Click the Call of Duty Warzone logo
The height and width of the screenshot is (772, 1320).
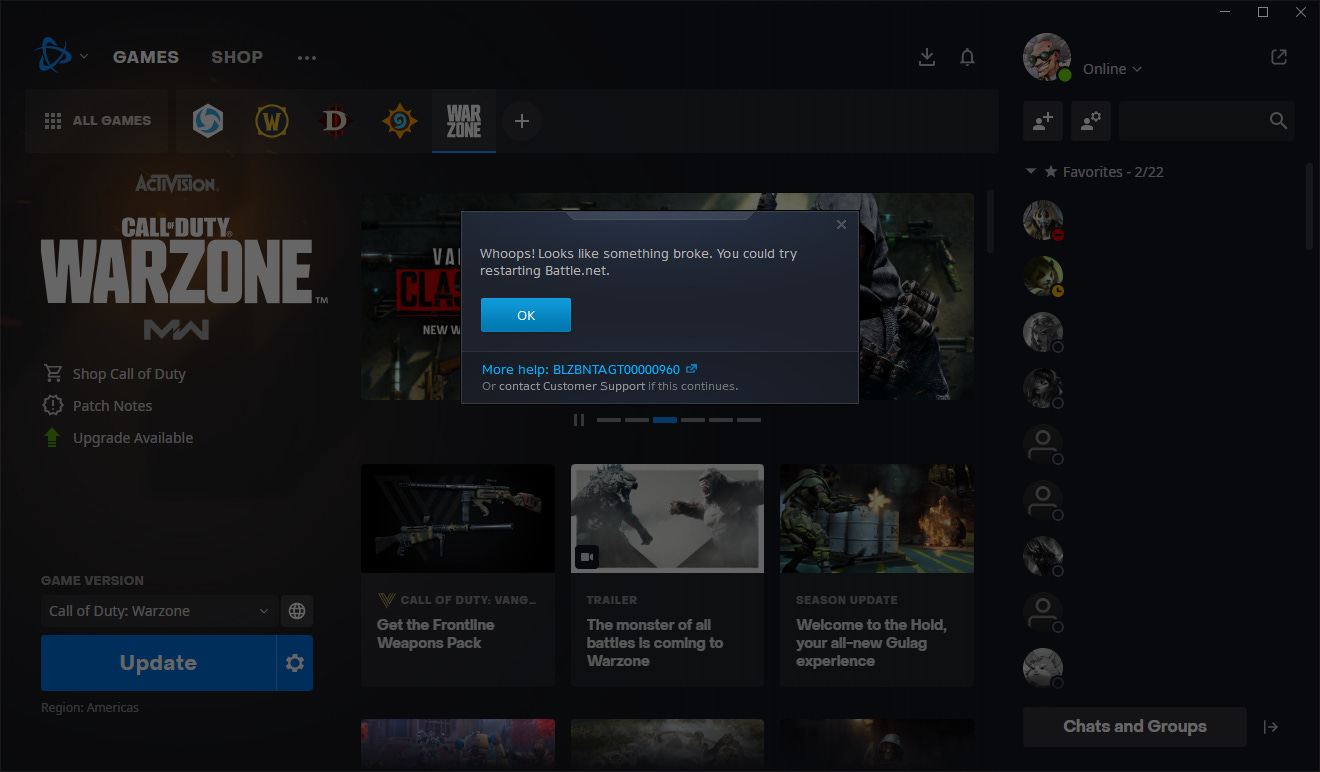pos(183,258)
